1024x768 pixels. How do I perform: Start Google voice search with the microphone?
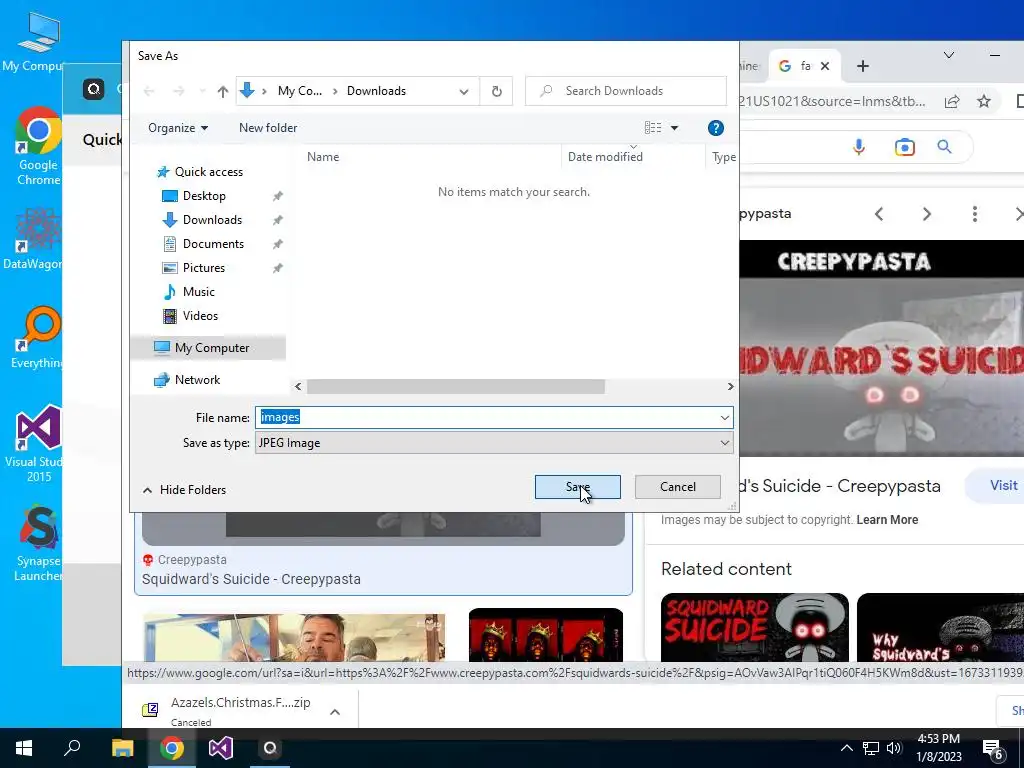pyautogui.click(x=859, y=147)
